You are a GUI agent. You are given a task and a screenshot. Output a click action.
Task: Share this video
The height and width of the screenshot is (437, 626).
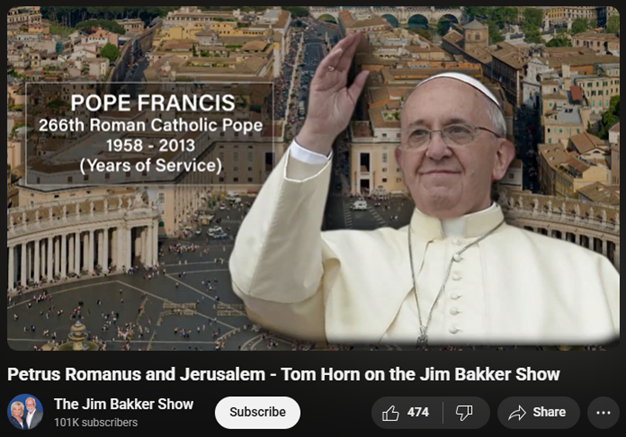pos(538,412)
